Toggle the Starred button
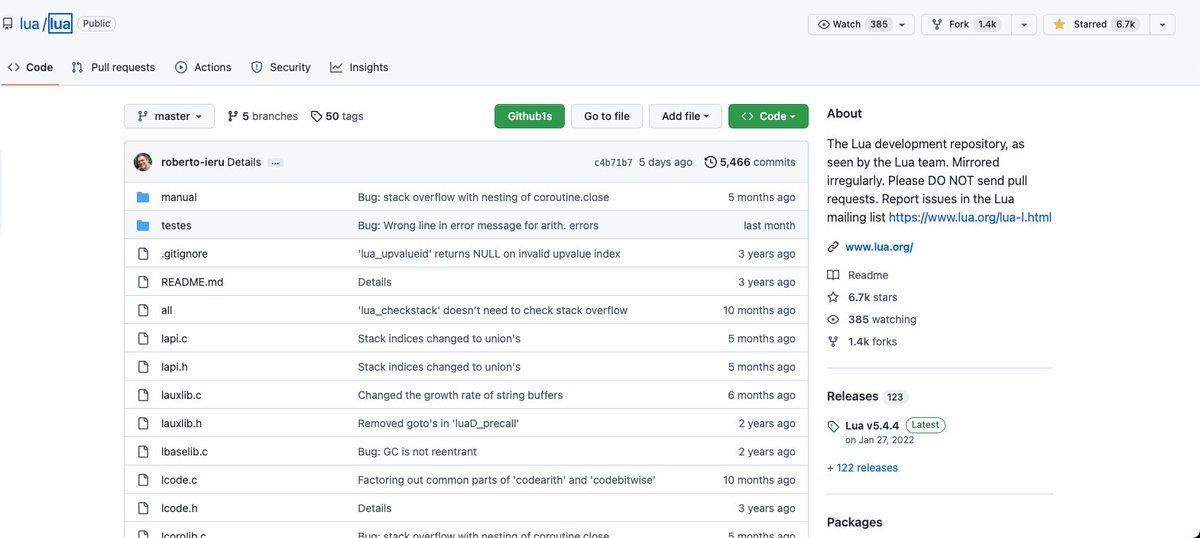 point(1096,24)
